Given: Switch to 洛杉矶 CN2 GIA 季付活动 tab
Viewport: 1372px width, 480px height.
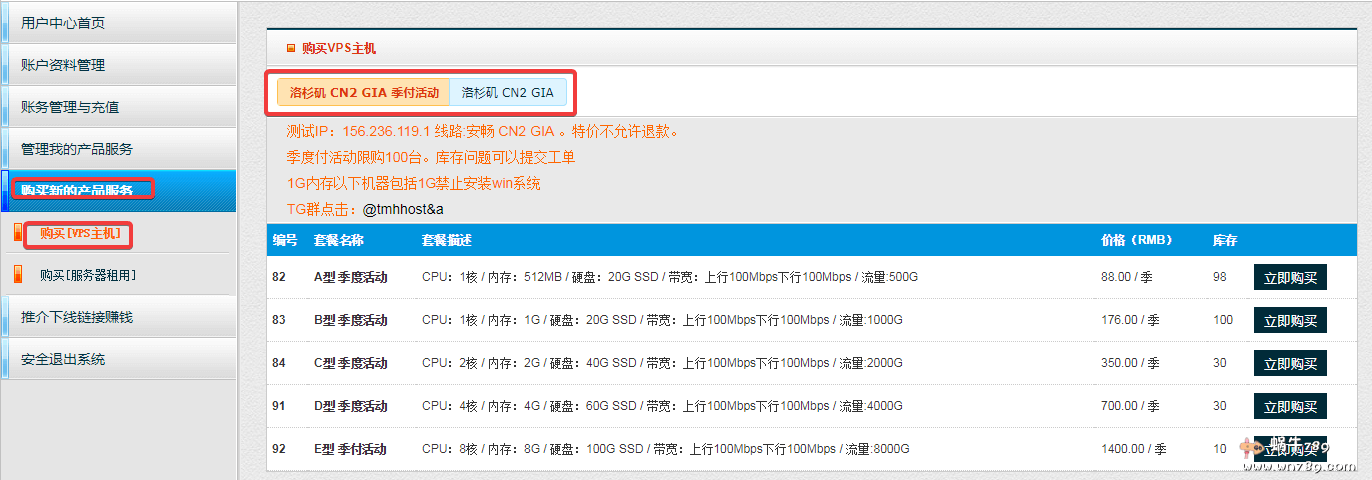Looking at the screenshot, I should coord(364,93).
